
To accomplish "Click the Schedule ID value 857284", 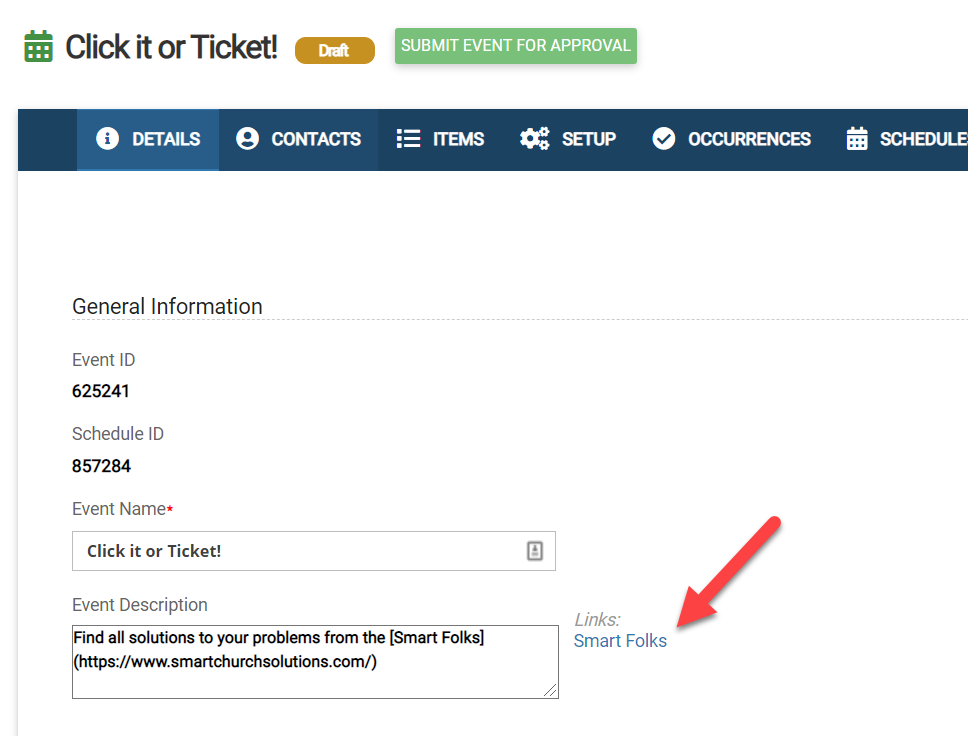I will 101,466.
